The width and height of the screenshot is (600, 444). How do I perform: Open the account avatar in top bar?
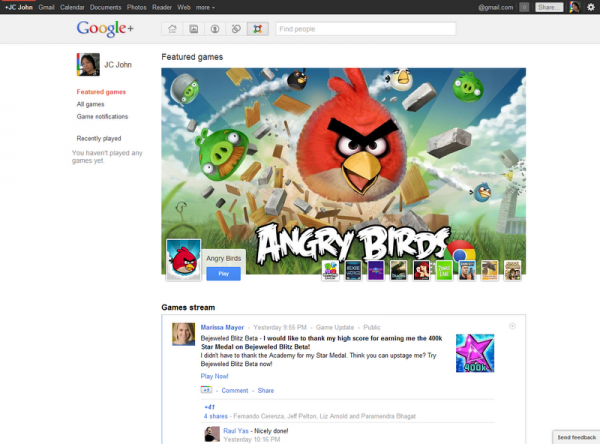[x=575, y=7]
